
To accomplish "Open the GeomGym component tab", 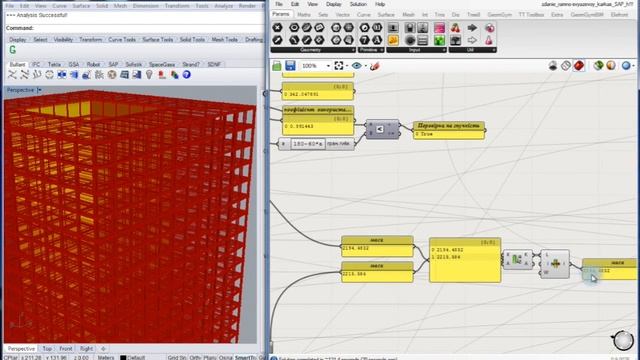I will click(x=500, y=14).
